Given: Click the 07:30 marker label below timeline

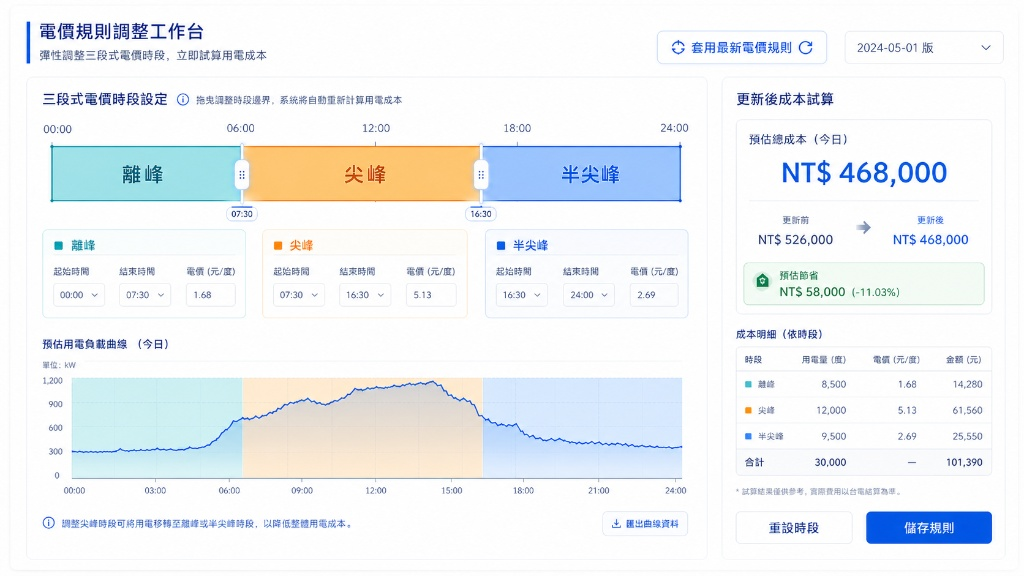Looking at the screenshot, I should 242,214.
